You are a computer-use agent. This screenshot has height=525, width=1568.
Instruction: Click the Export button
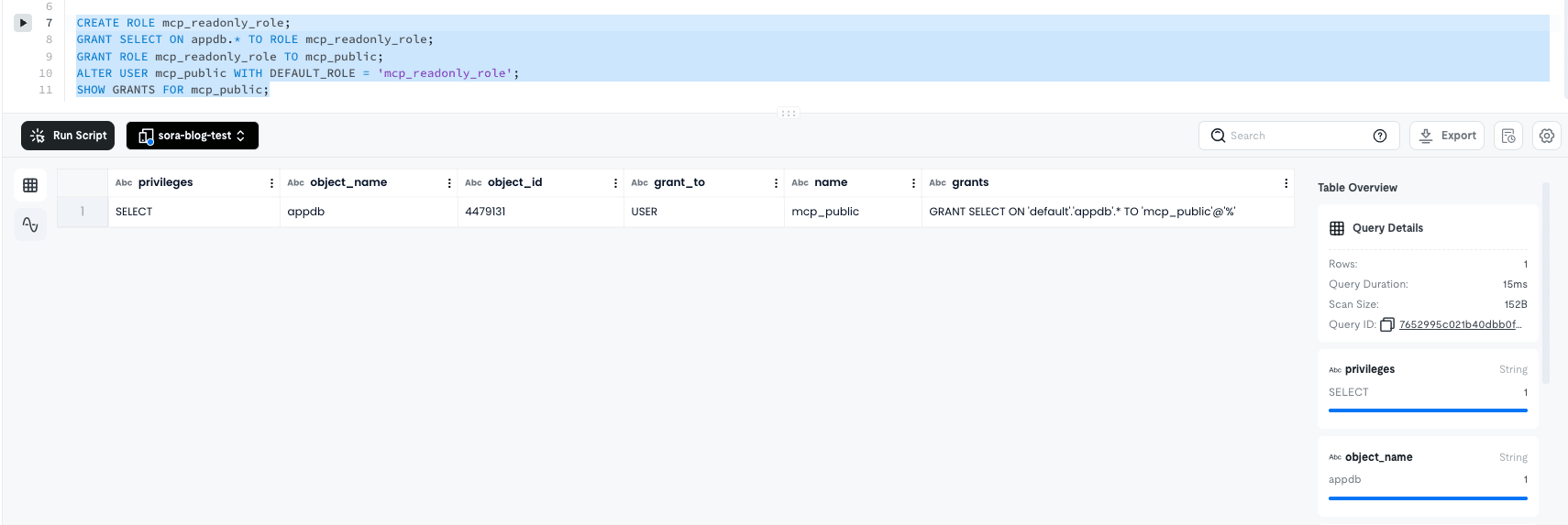coord(1447,136)
